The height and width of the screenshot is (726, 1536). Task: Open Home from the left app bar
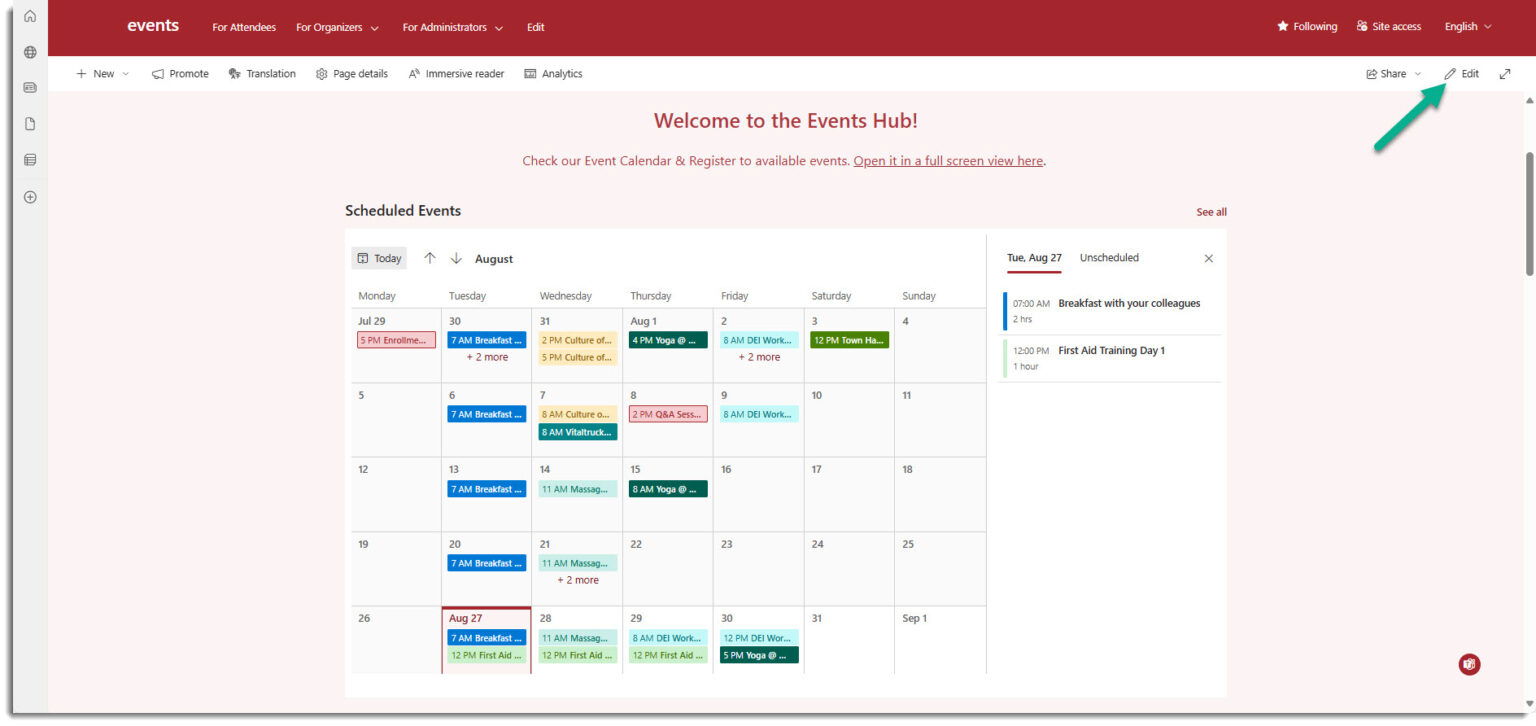[29, 16]
